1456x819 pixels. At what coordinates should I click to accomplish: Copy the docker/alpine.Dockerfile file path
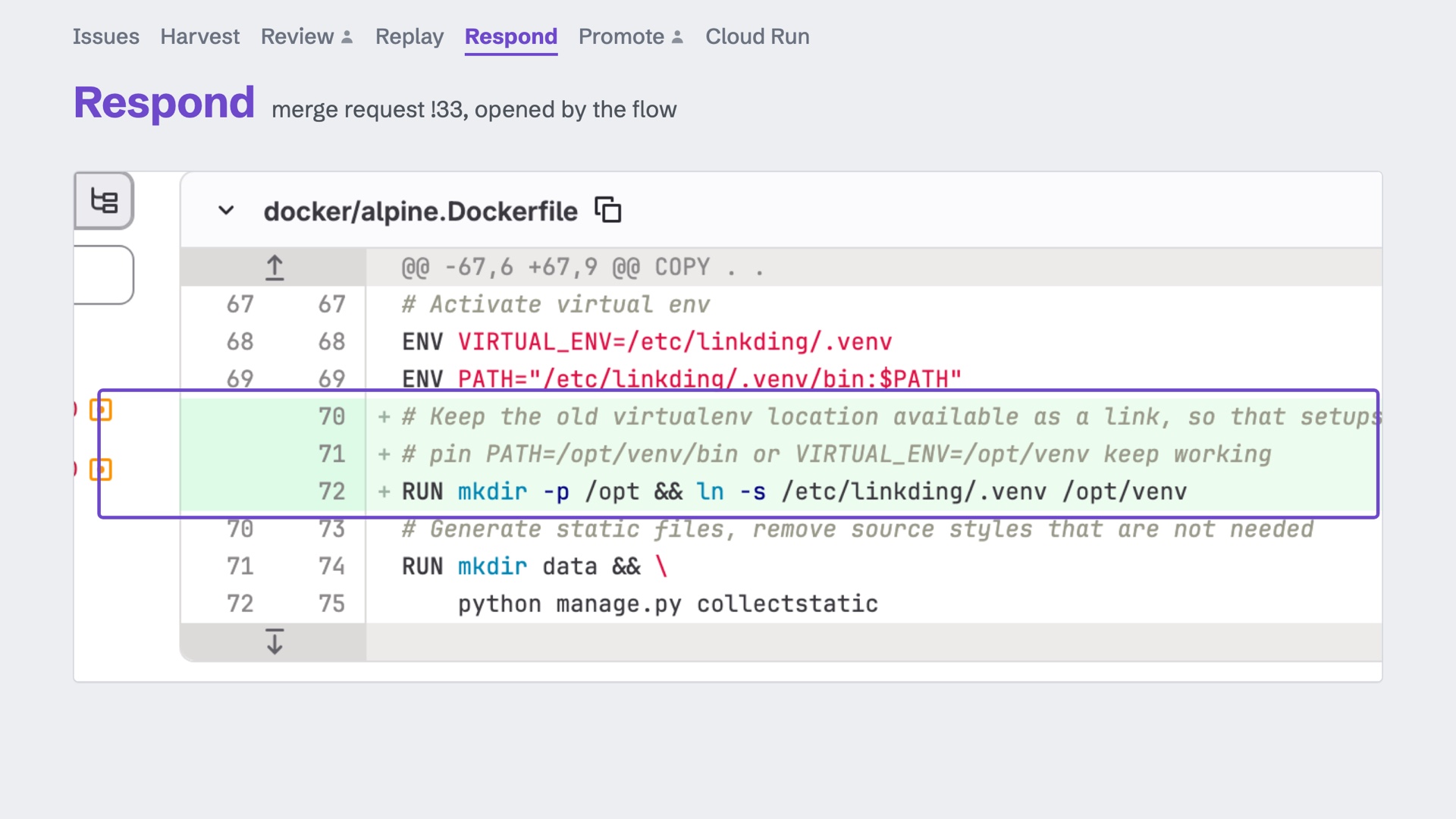(x=607, y=210)
